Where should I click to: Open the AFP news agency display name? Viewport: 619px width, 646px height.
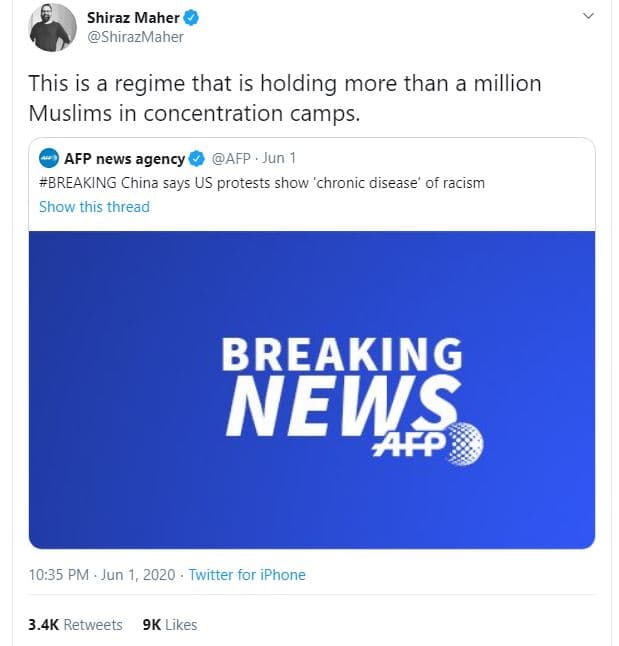pos(124,159)
